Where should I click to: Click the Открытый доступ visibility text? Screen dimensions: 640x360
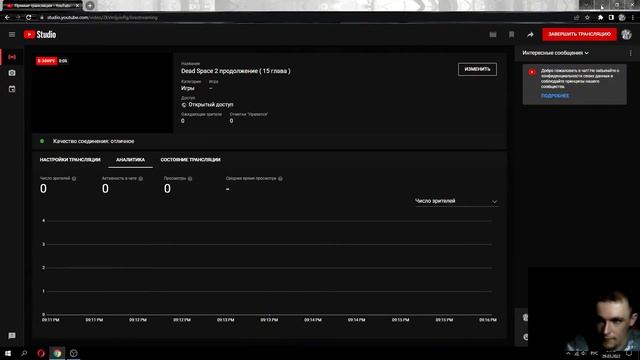(x=211, y=104)
